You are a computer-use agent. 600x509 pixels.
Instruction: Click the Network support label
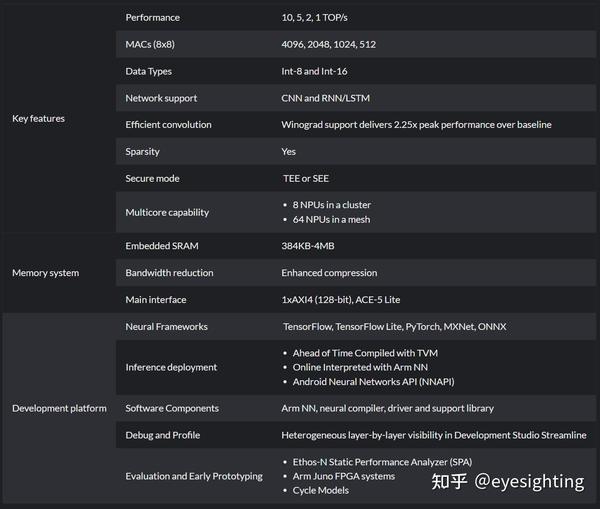click(161, 98)
